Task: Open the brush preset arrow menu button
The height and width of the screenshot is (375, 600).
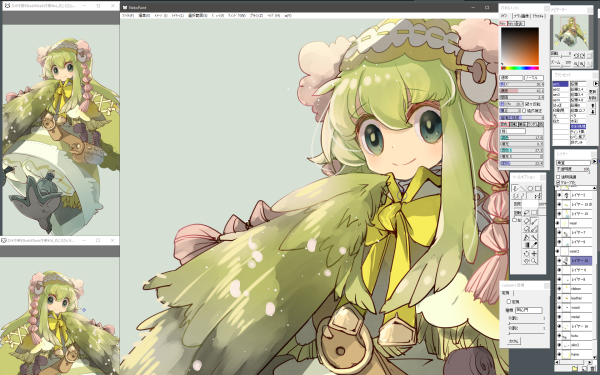Action: (x=596, y=83)
